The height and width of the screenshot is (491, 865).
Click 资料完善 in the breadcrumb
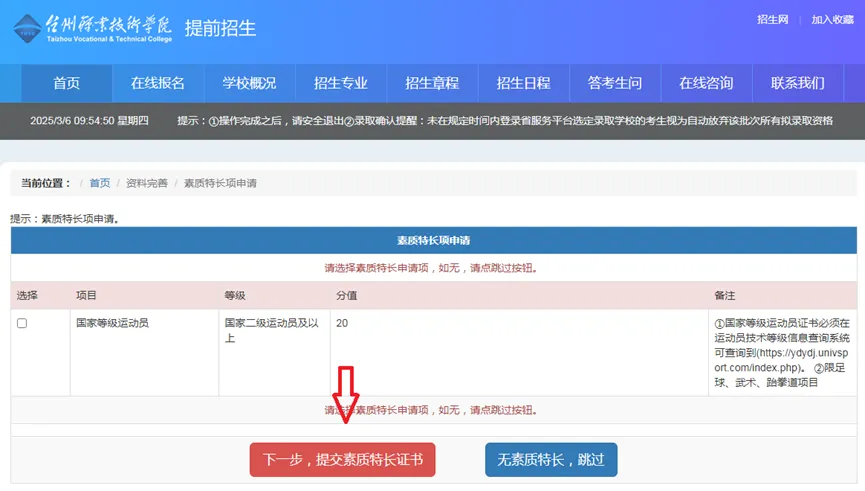(x=146, y=184)
